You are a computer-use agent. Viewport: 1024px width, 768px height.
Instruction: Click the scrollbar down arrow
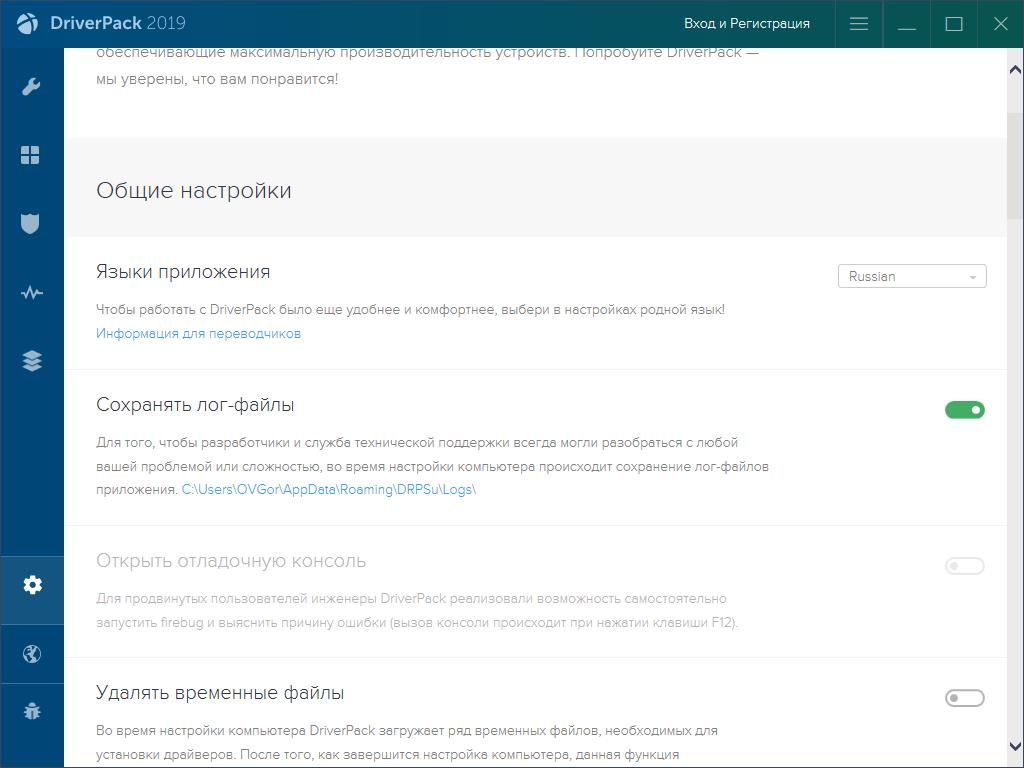[x=1015, y=746]
